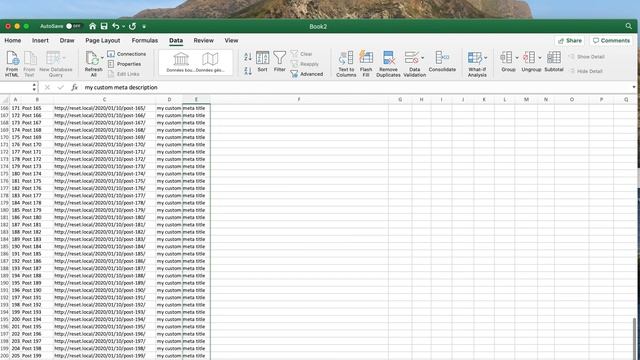Image resolution: width=640 pixels, height=360 pixels.
Task: Open Connections
Action: click(x=127, y=54)
